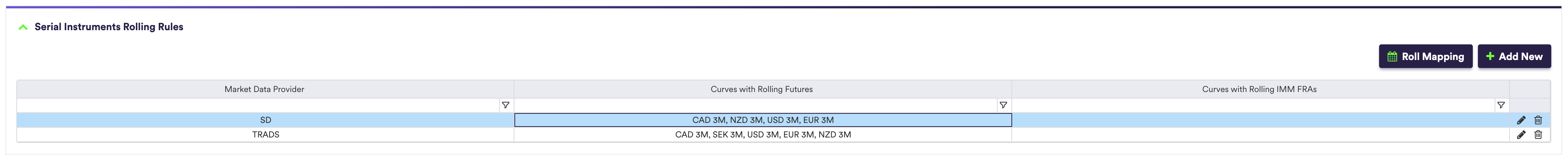Open filter for Curves with Rolling Futures

pyautogui.click(x=1003, y=105)
